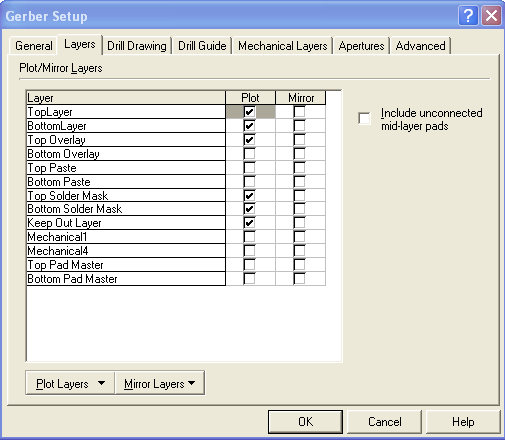Enable Plot for Mechanical1 layer
This screenshot has height=441, width=505.
[249, 237]
